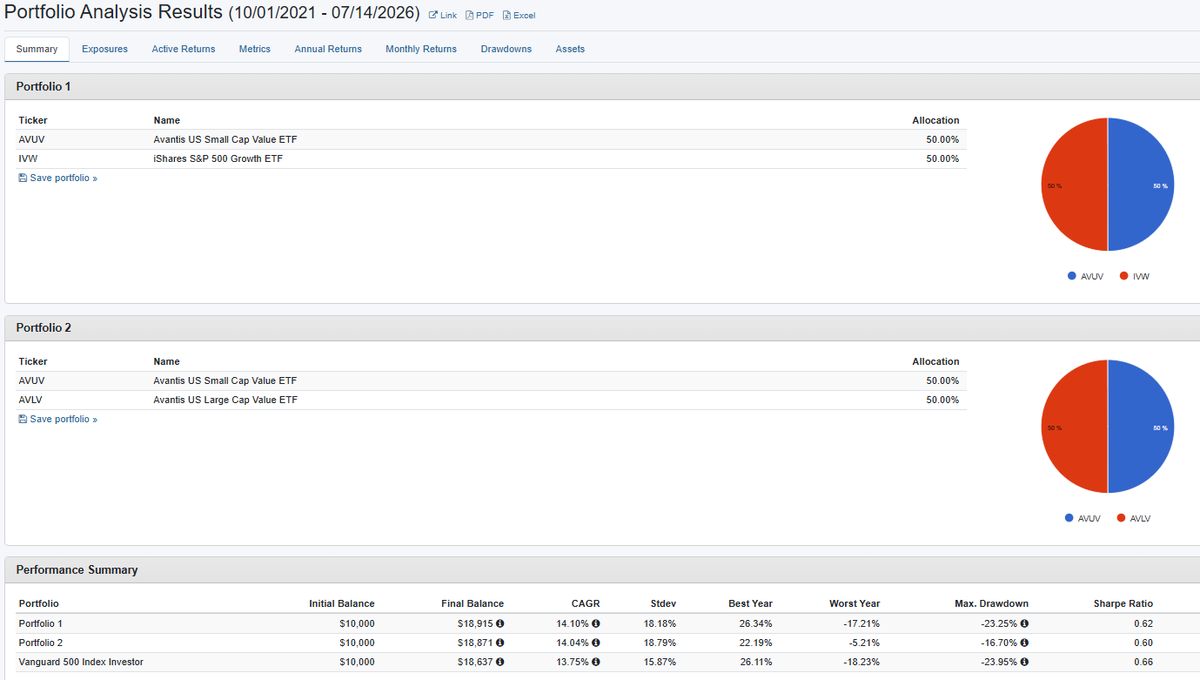Screen dimensions: 1200x680
Task: Switch to the Drawdowns tab
Action: point(506,49)
